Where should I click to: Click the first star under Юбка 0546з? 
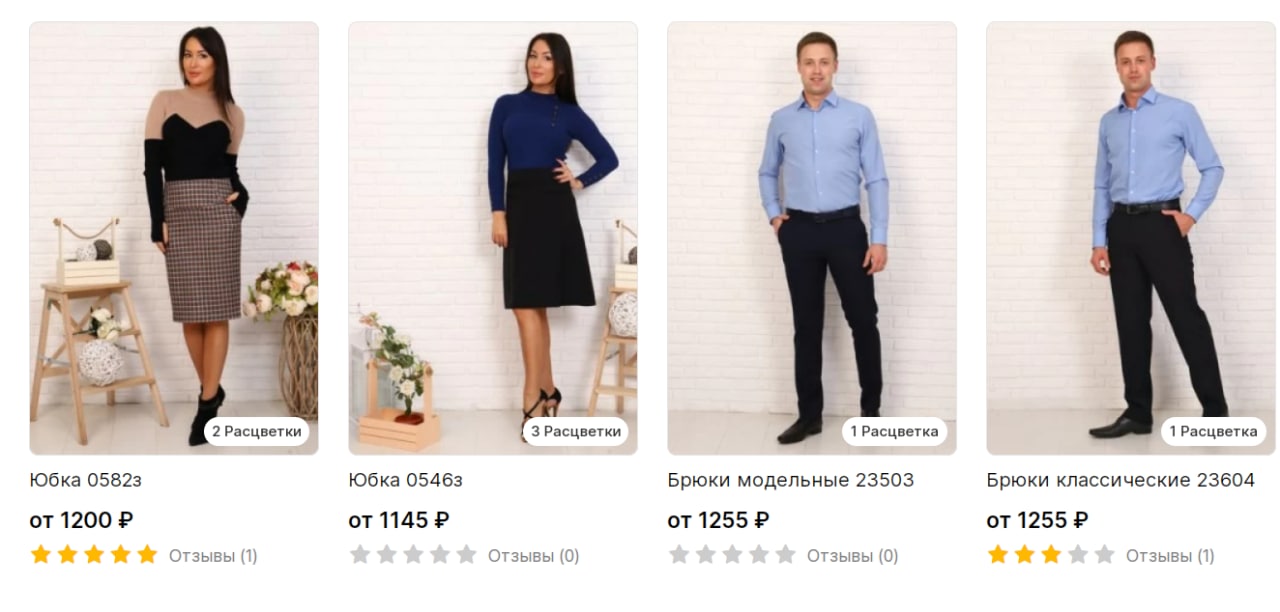[x=360, y=554]
